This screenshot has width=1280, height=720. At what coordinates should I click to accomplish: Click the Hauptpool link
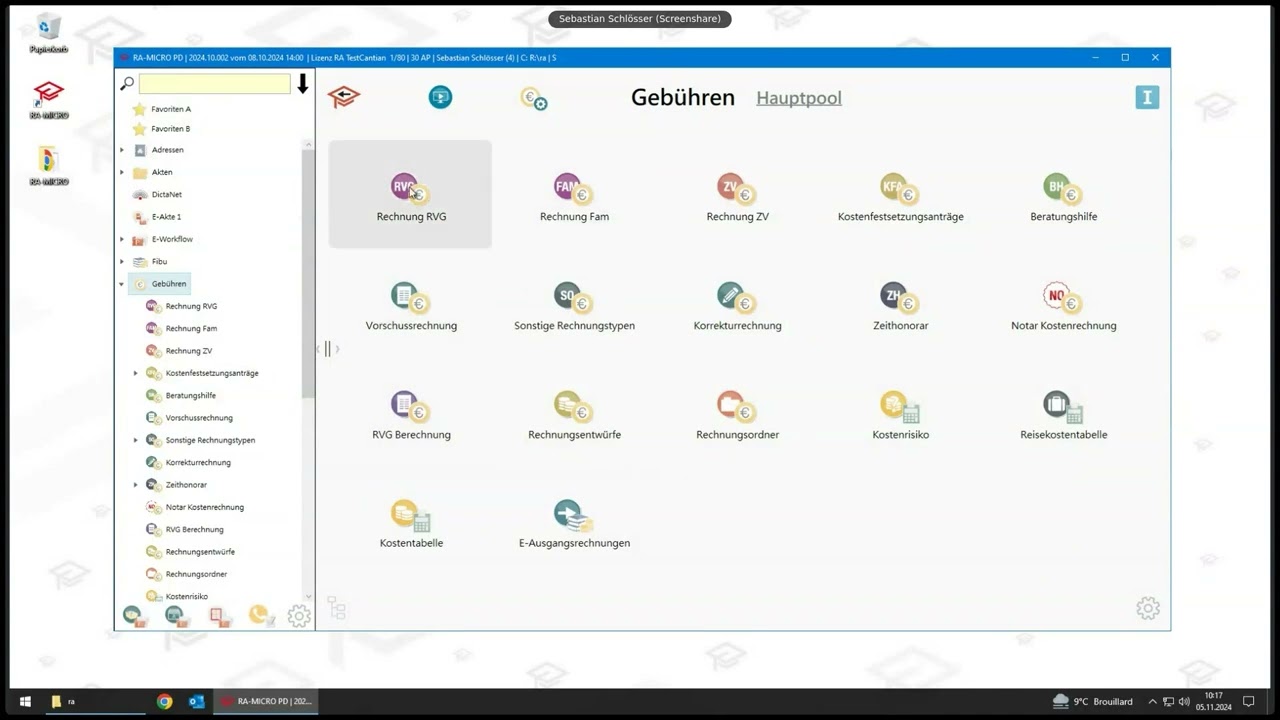pyautogui.click(x=799, y=98)
